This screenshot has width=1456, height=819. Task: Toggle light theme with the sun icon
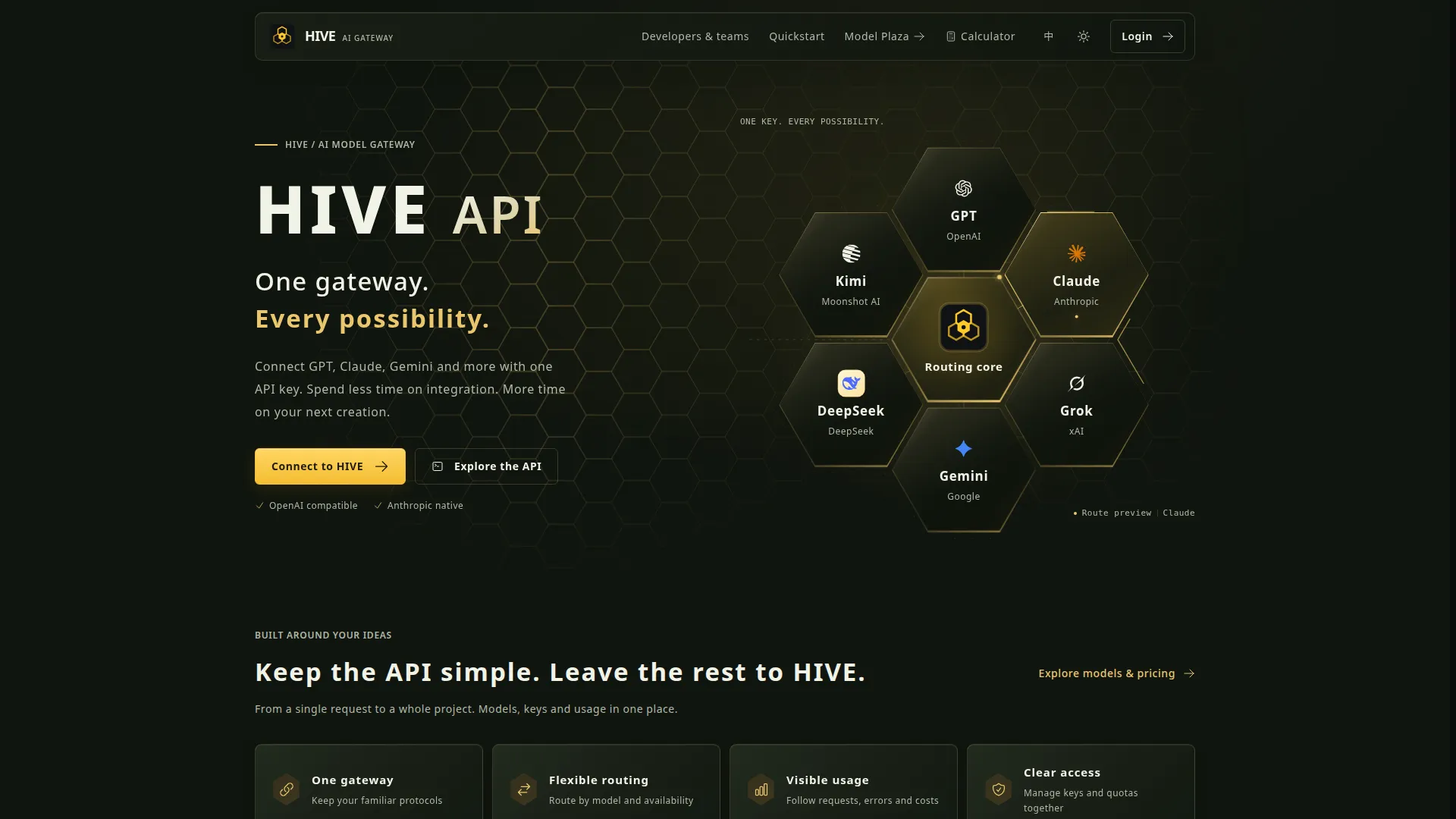[x=1084, y=36]
